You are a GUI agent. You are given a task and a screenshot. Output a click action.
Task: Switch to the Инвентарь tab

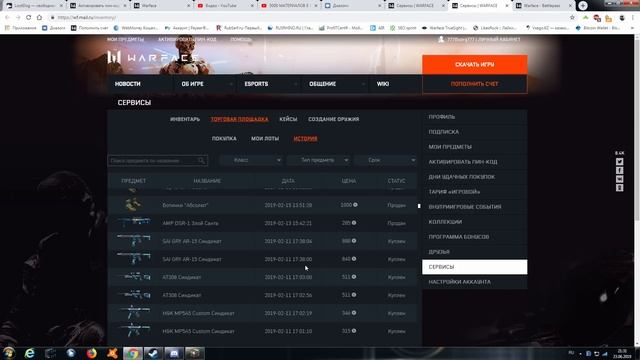click(185, 119)
